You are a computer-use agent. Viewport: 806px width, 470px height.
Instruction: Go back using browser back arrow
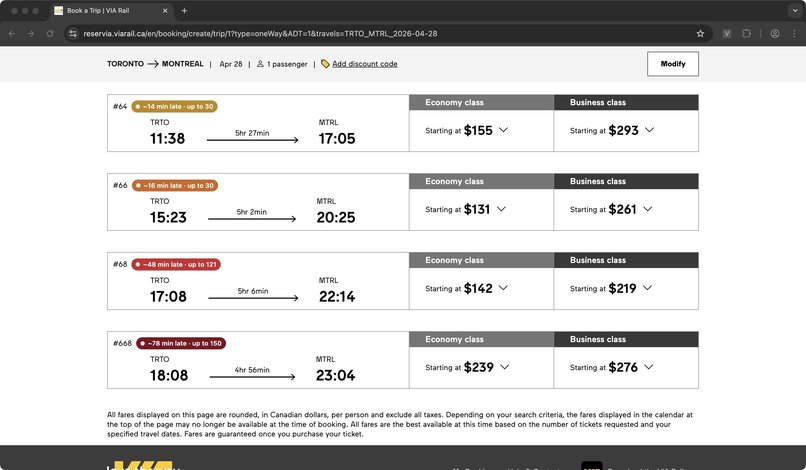(12, 33)
